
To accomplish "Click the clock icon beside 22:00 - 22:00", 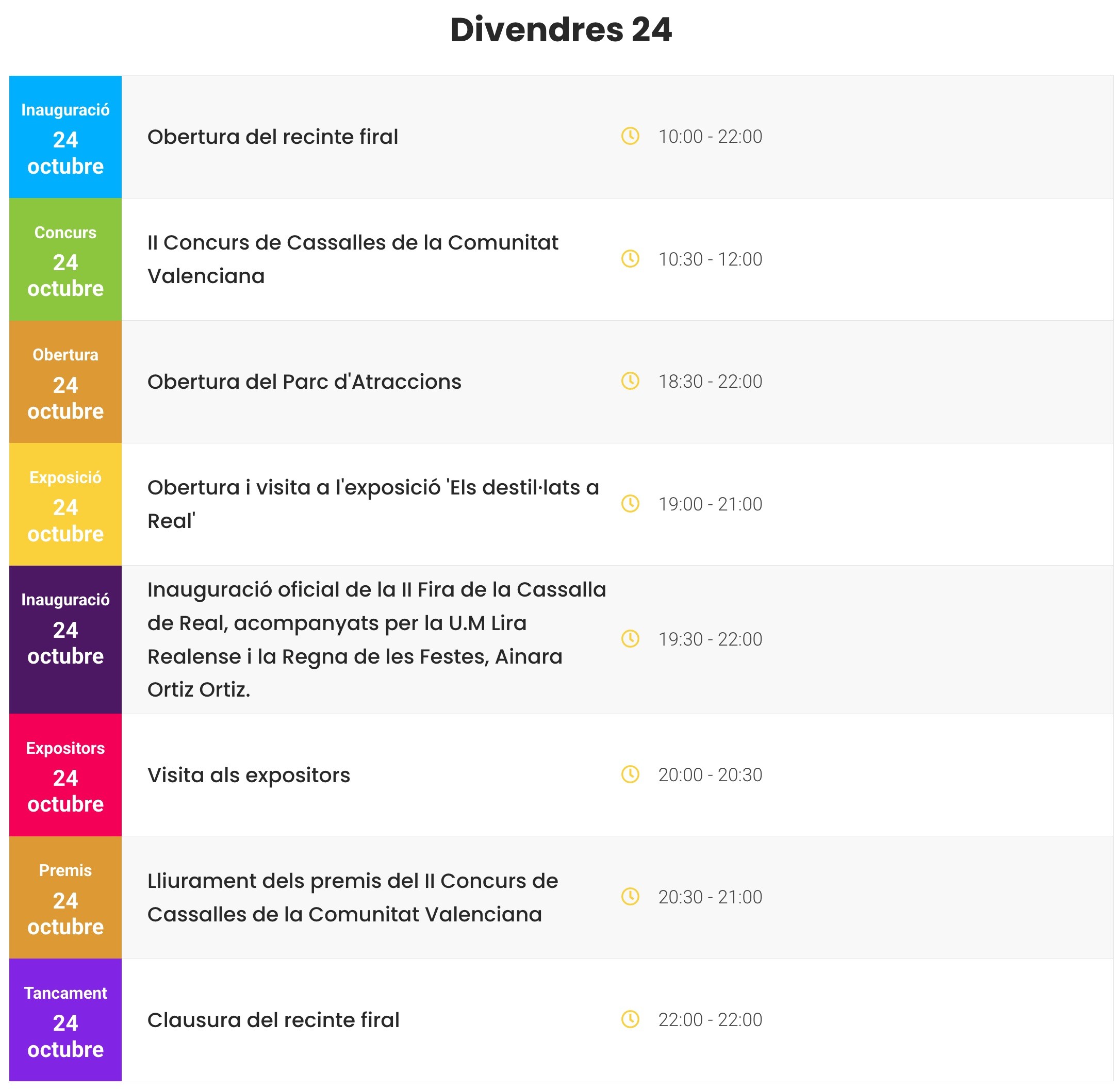I will coord(630,1019).
